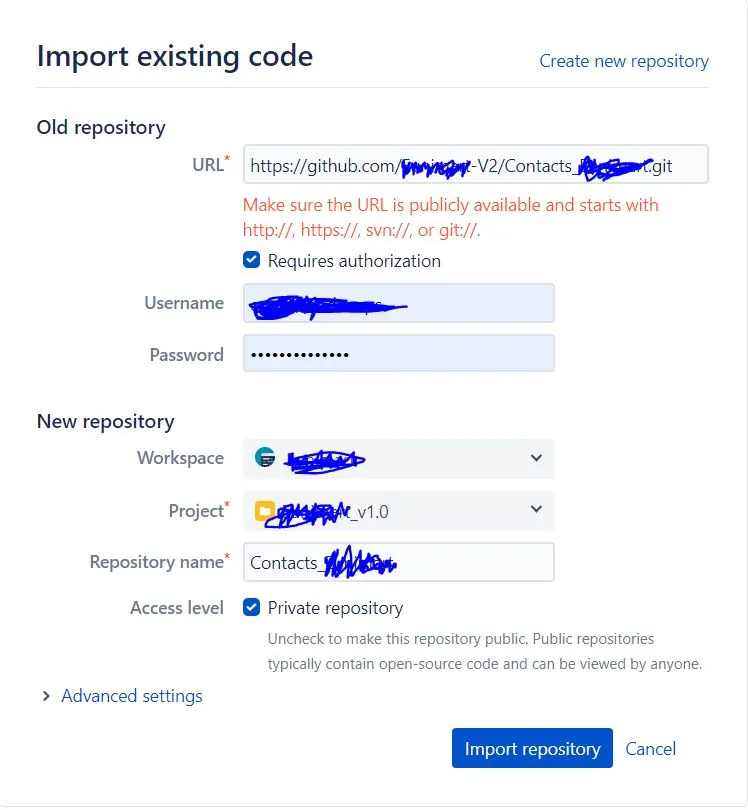Uncheck the Private repository checkbox
This screenshot has height=810, width=748.
252,608
